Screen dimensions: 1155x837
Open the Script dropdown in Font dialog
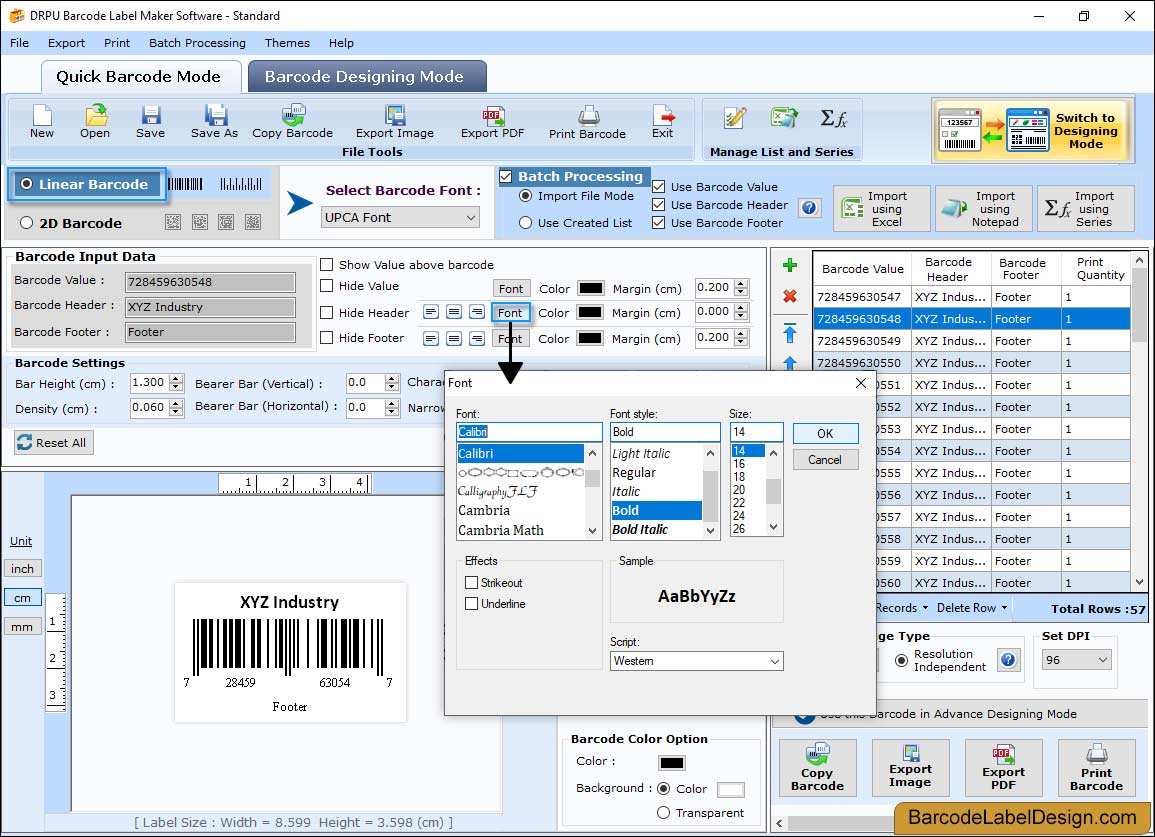click(x=696, y=661)
